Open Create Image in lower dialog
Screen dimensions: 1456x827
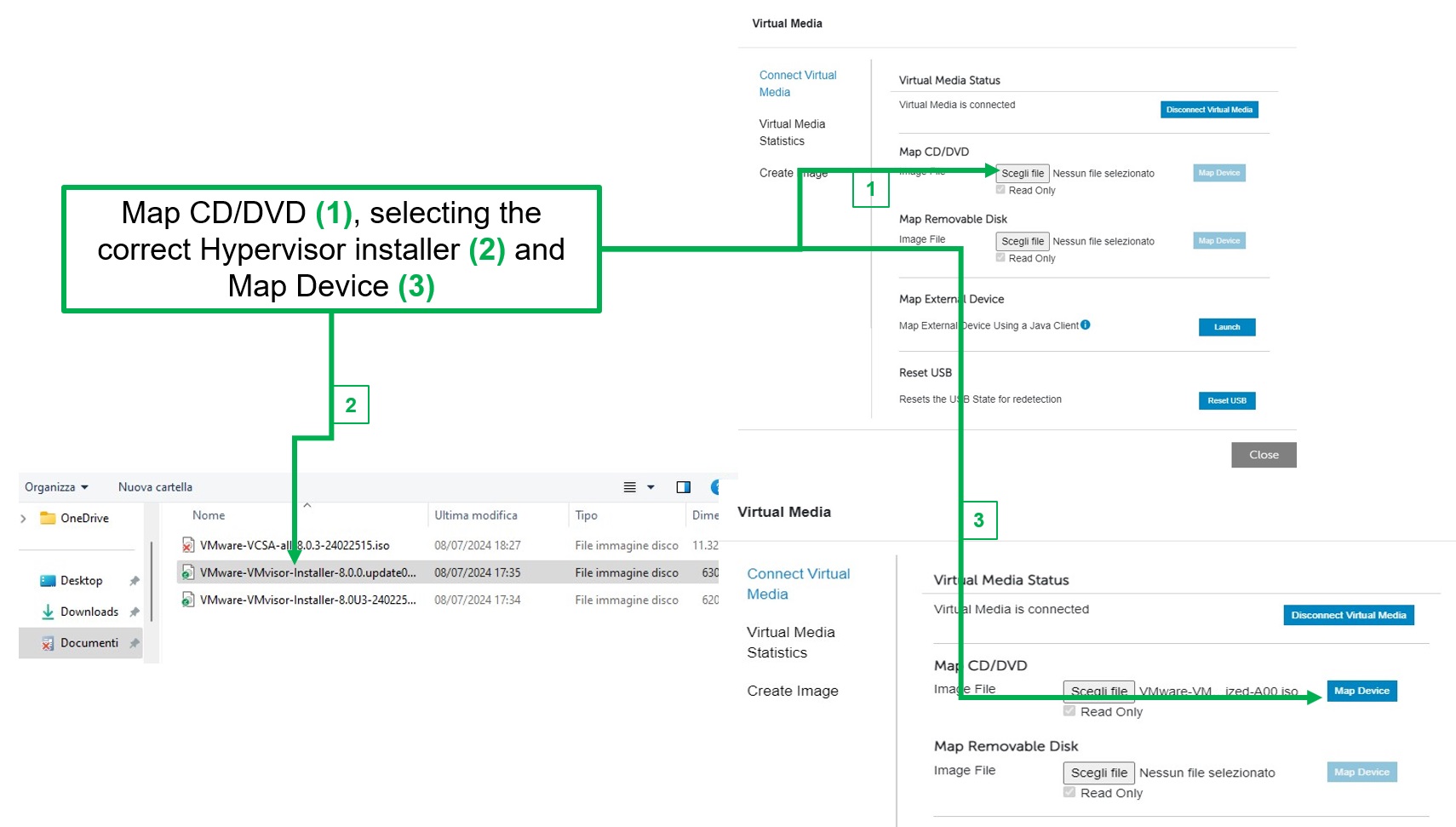793,691
